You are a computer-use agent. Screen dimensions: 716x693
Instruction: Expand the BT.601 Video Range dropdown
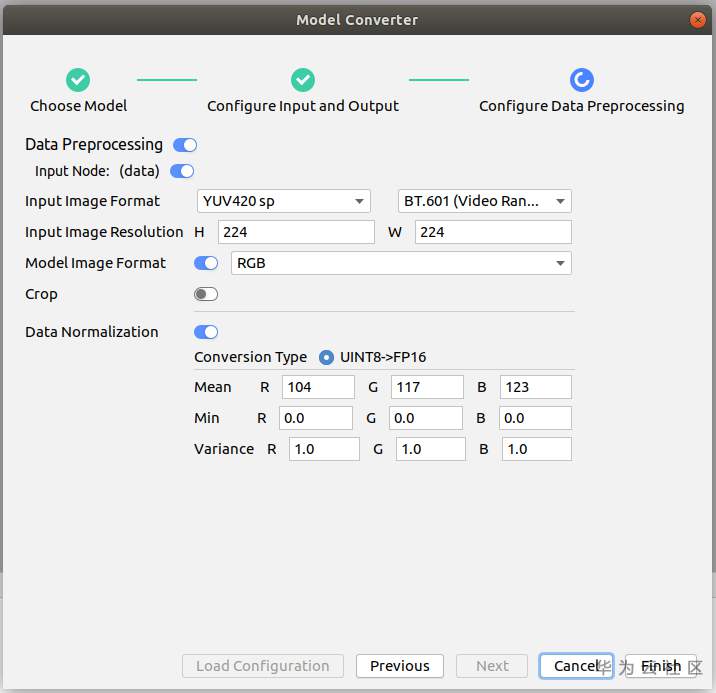[485, 201]
